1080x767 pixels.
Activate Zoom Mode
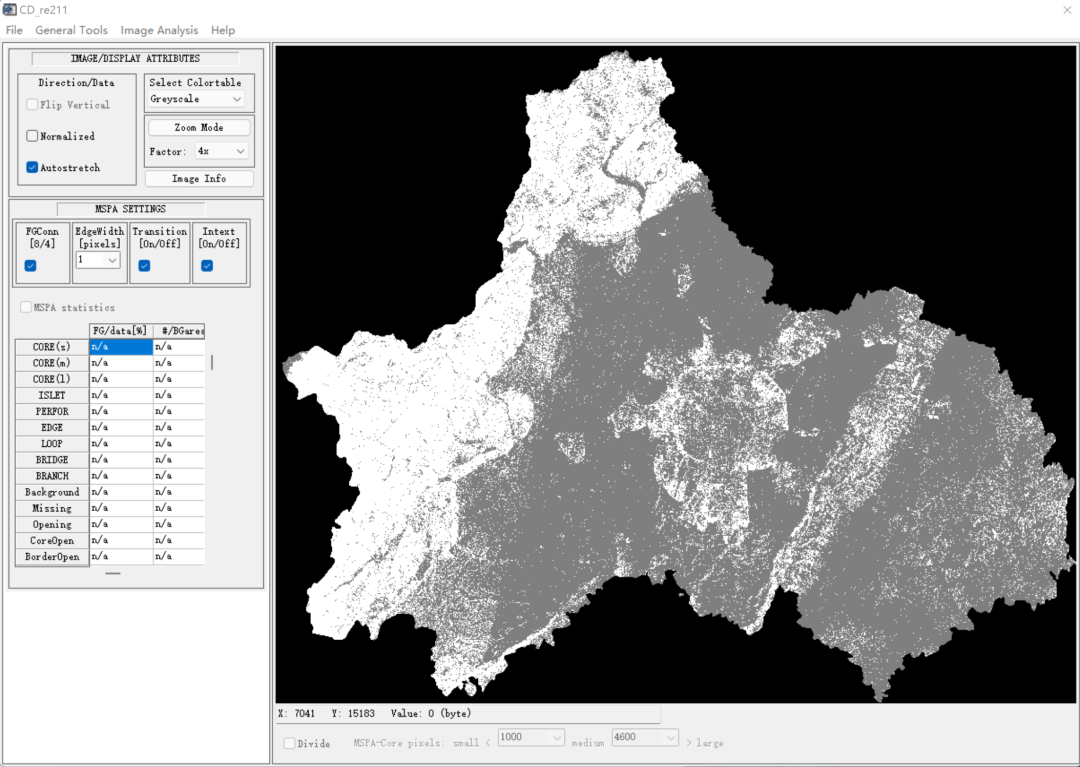pyautogui.click(x=199, y=127)
